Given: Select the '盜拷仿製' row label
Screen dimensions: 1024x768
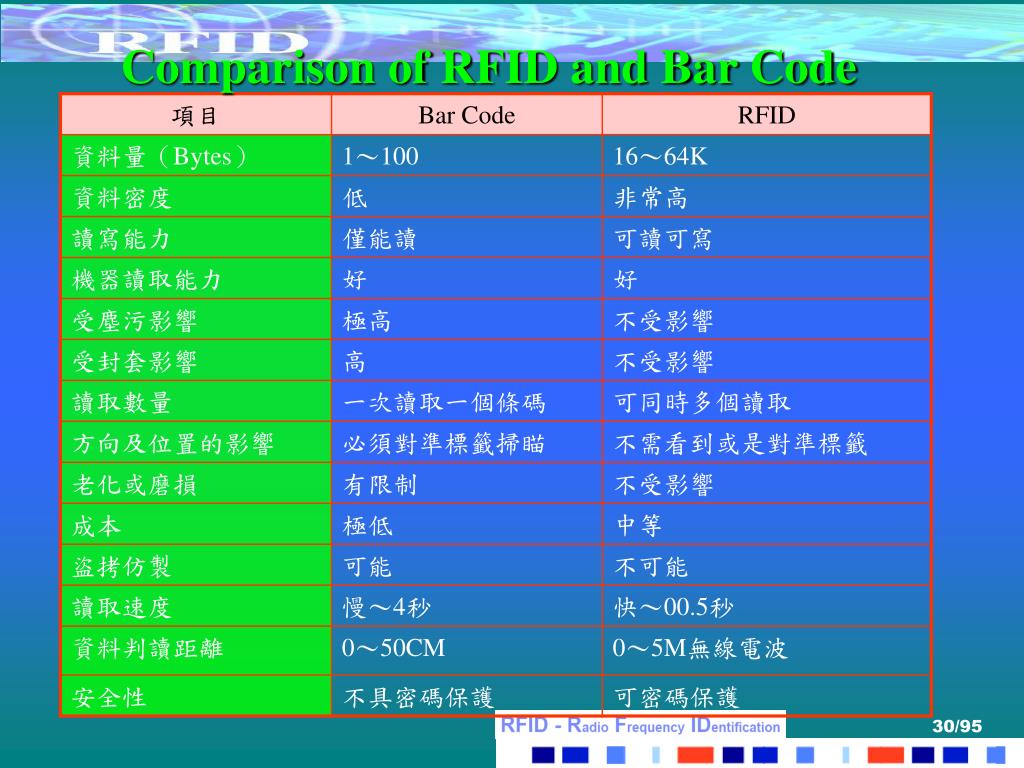Looking at the screenshot, I should coord(196,567).
